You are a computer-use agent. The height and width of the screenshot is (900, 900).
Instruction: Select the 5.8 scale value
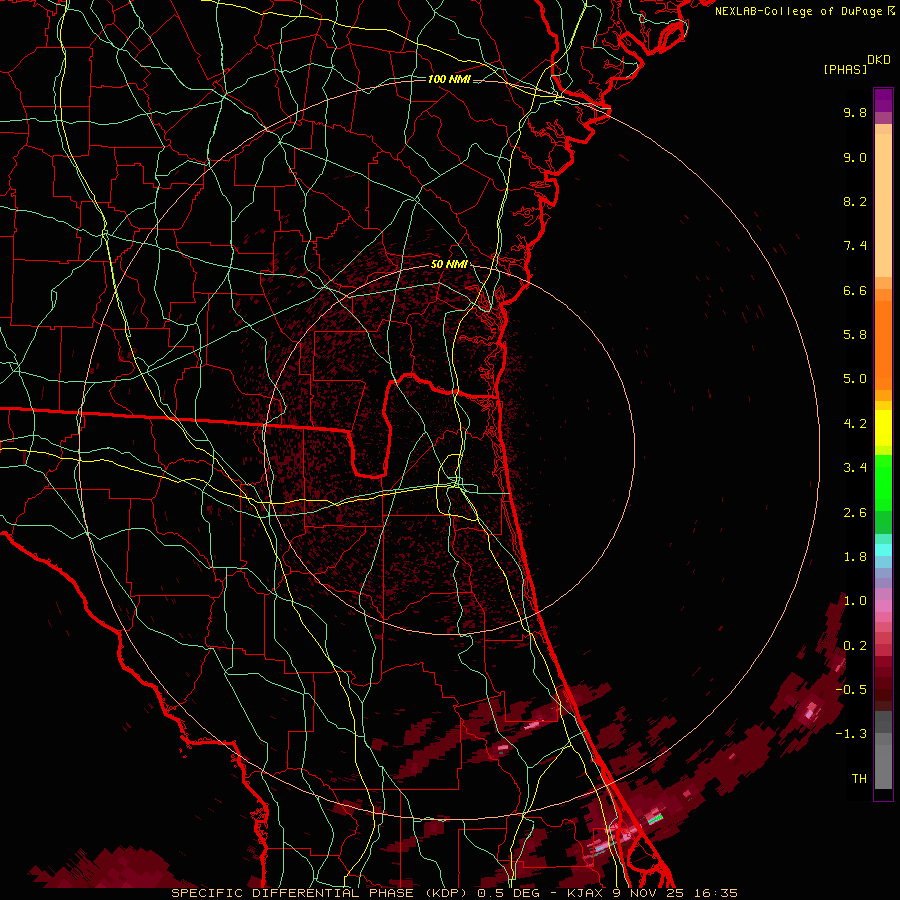[x=855, y=334]
